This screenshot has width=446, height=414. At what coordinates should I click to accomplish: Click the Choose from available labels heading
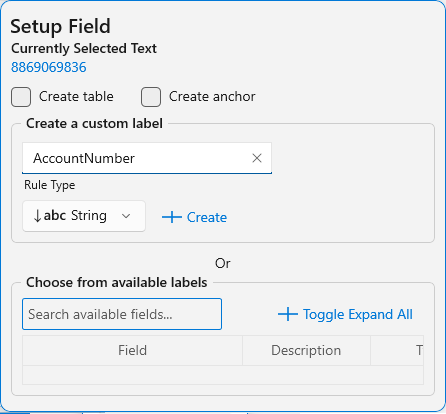tap(117, 282)
